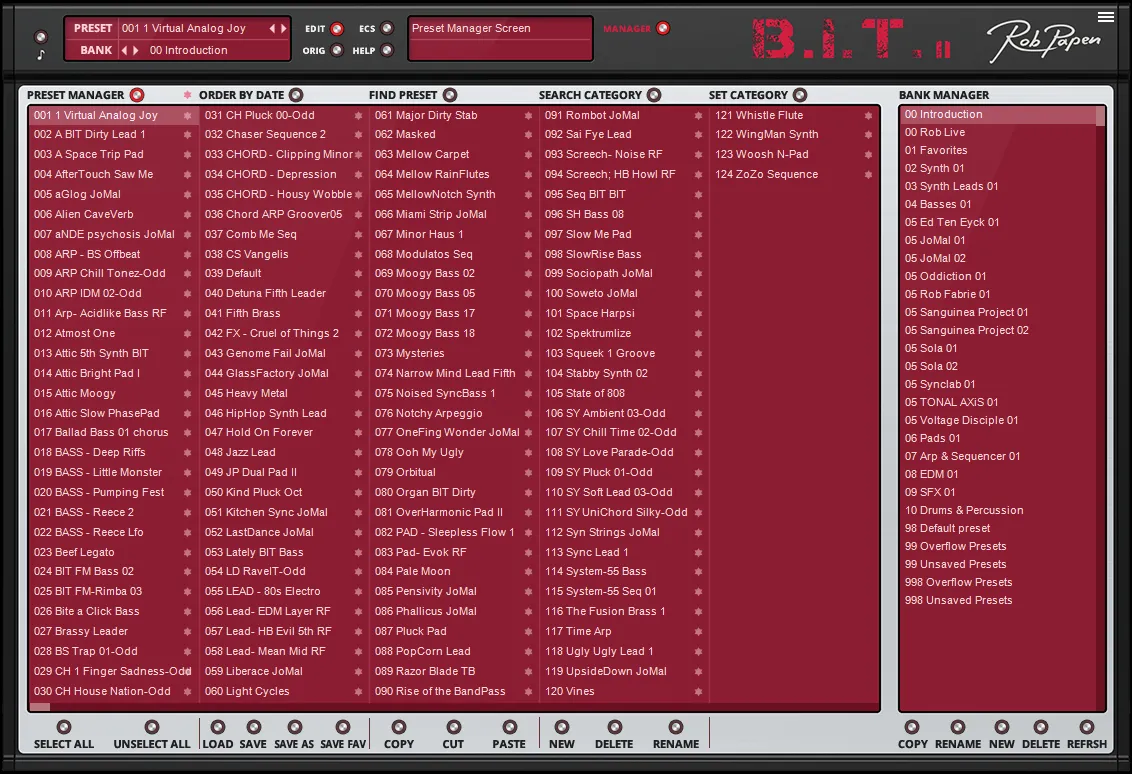Select bank 98 Default preset

click(x=998, y=529)
